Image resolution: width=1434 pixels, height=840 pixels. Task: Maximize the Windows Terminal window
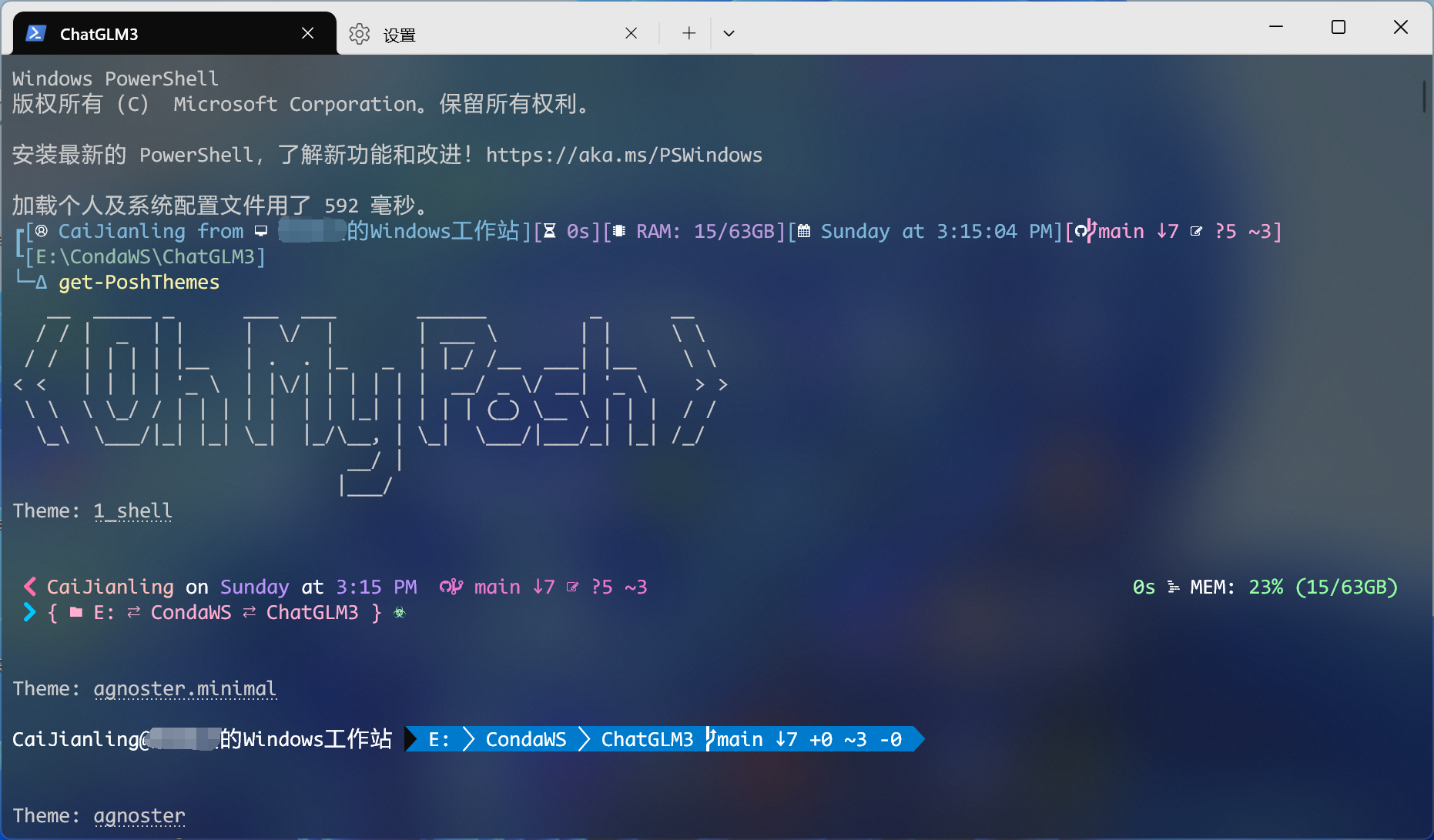tap(1338, 28)
